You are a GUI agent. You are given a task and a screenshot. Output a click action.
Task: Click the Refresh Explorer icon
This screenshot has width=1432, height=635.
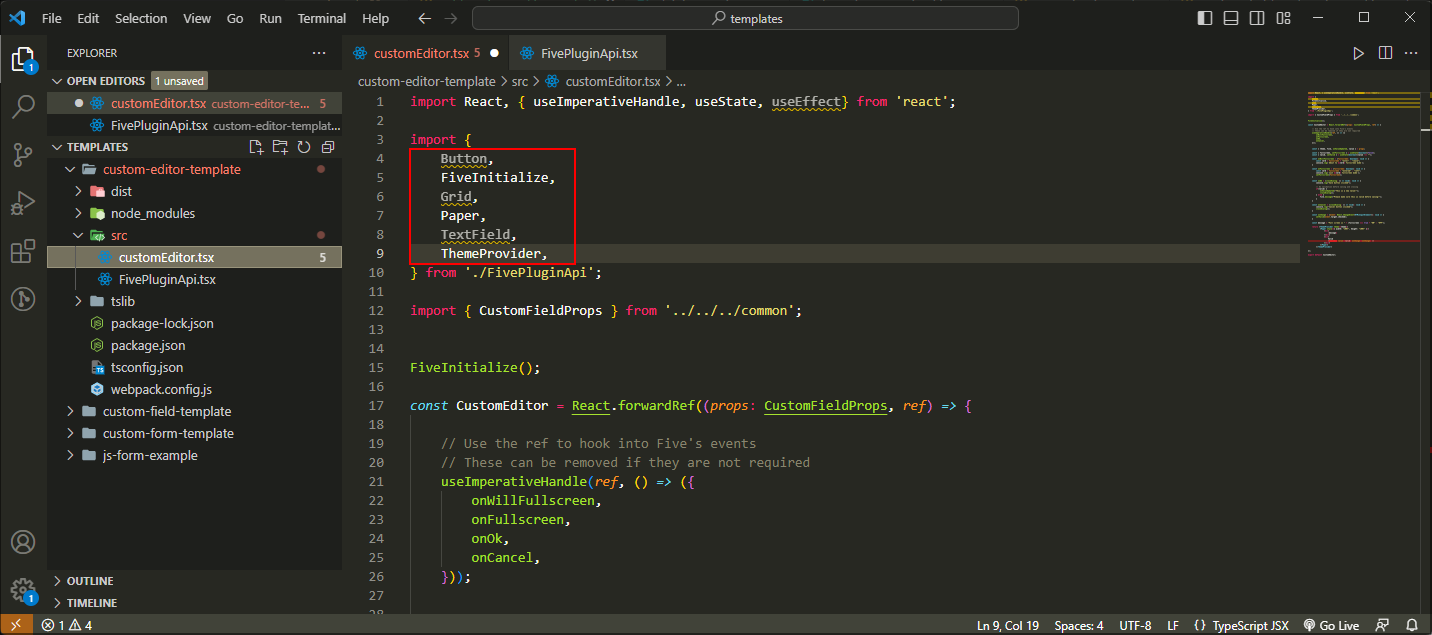304,146
